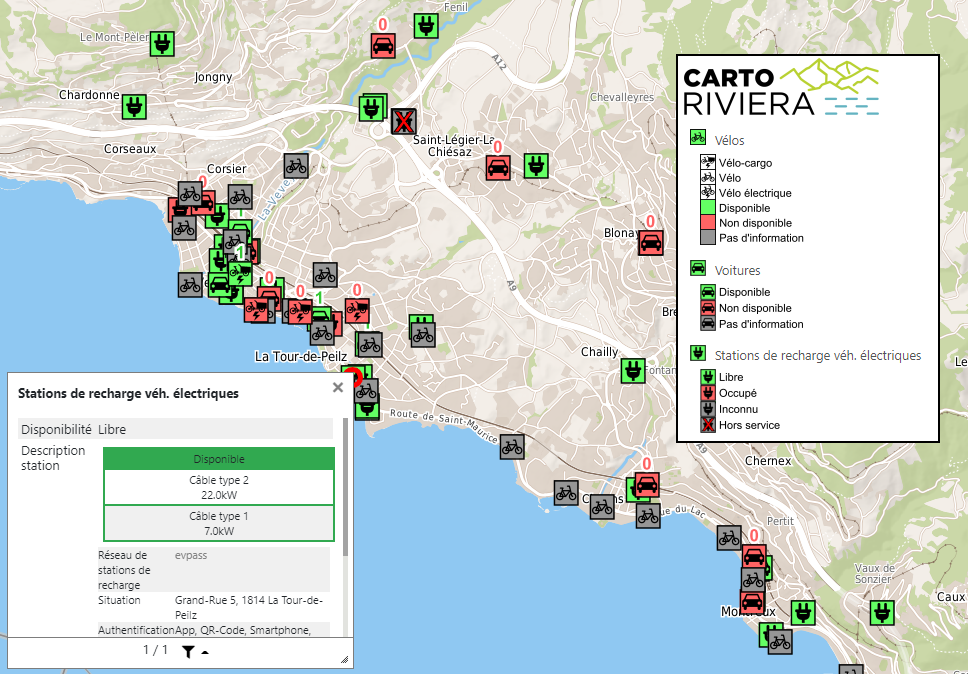This screenshot has width=968, height=674.
Task: Open the charging station marker near Caux
Action: click(x=881, y=612)
